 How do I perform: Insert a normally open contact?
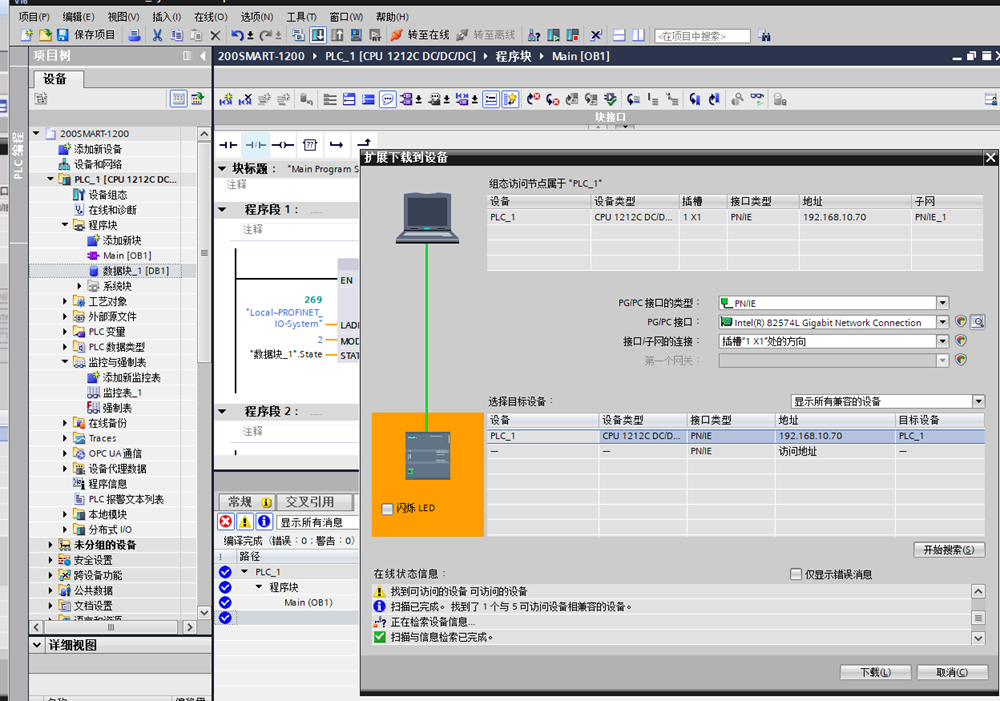click(228, 145)
